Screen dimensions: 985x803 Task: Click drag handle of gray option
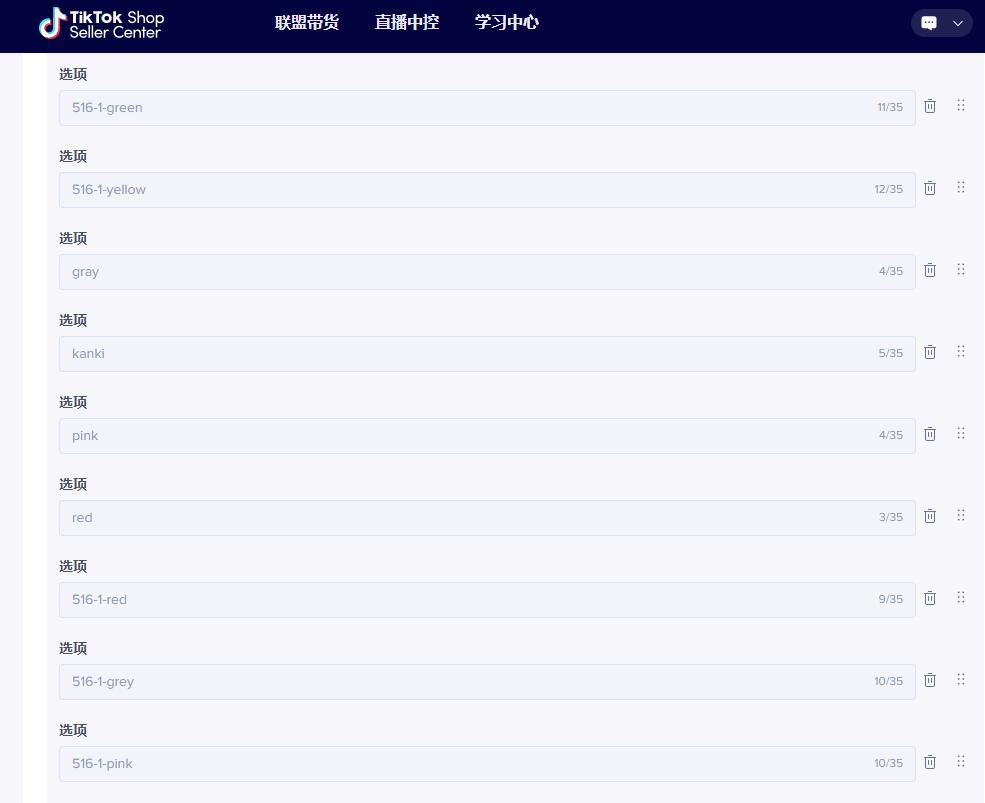[x=961, y=269]
